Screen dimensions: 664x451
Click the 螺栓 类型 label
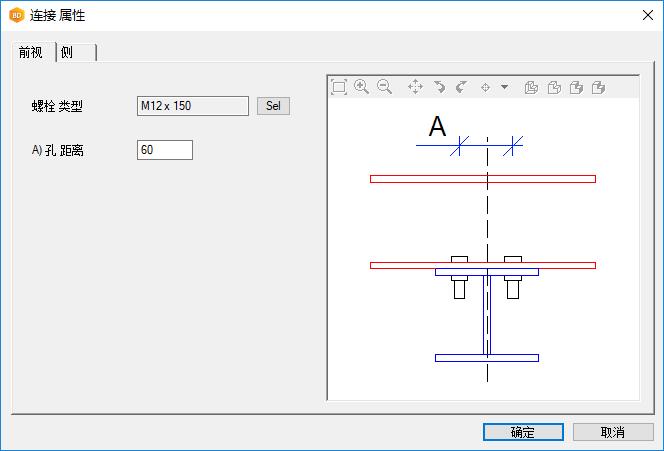[57, 106]
